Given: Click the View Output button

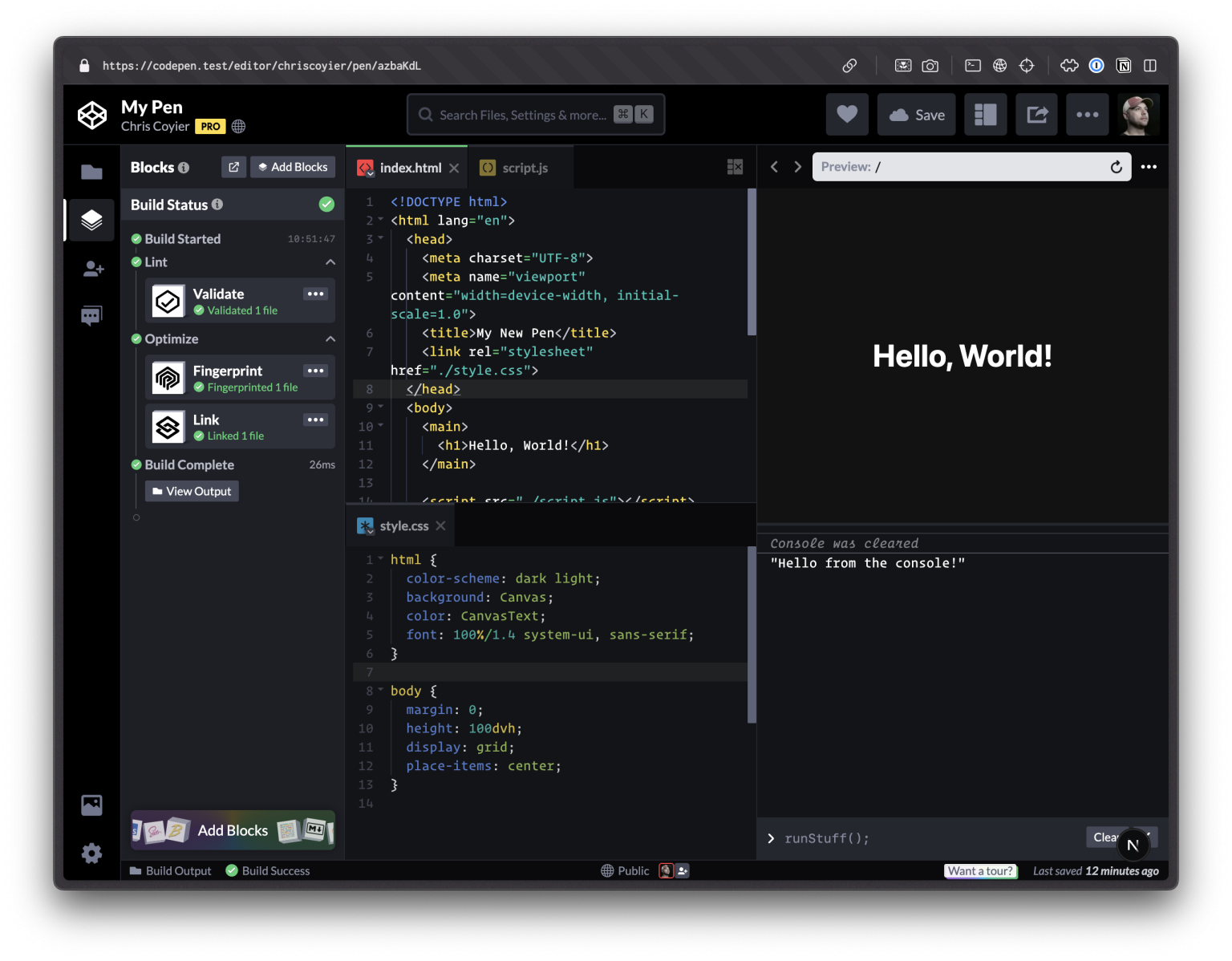Looking at the screenshot, I should coord(192,491).
